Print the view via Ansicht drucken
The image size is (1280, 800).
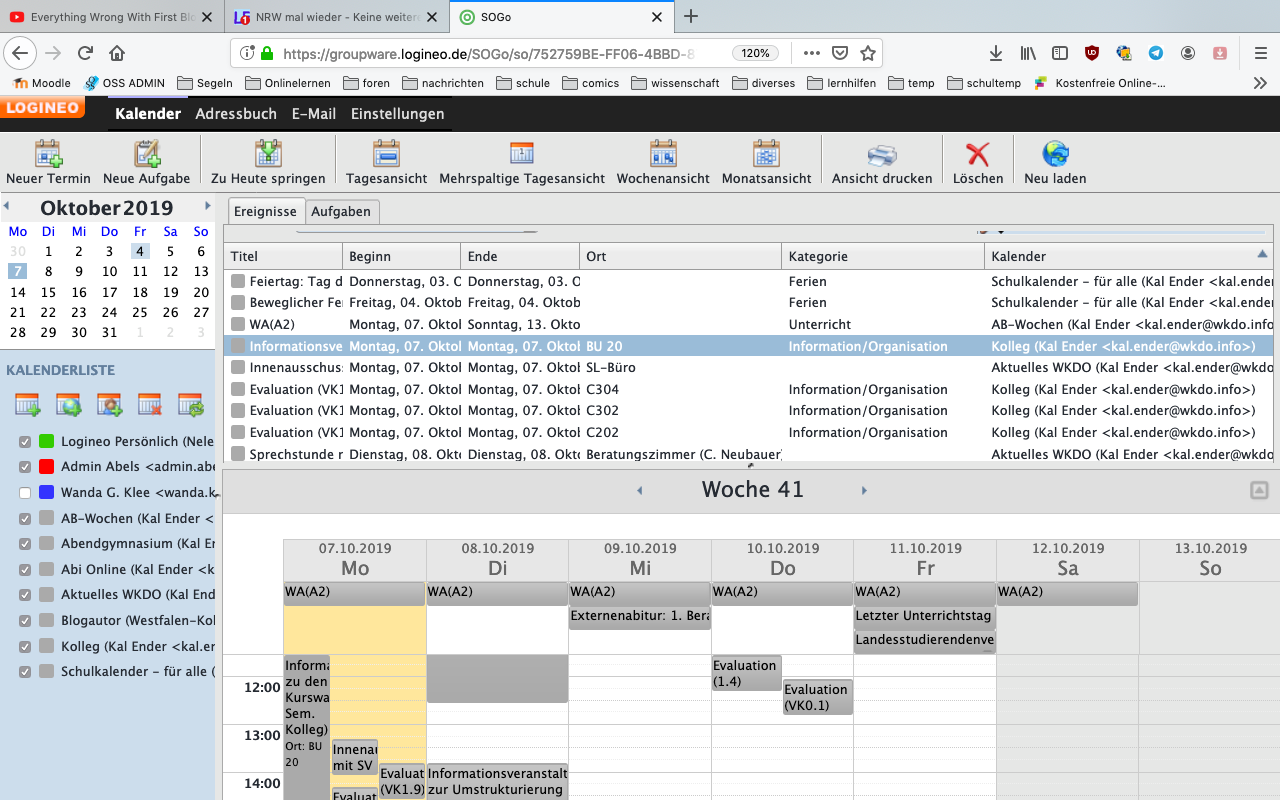[x=881, y=154]
